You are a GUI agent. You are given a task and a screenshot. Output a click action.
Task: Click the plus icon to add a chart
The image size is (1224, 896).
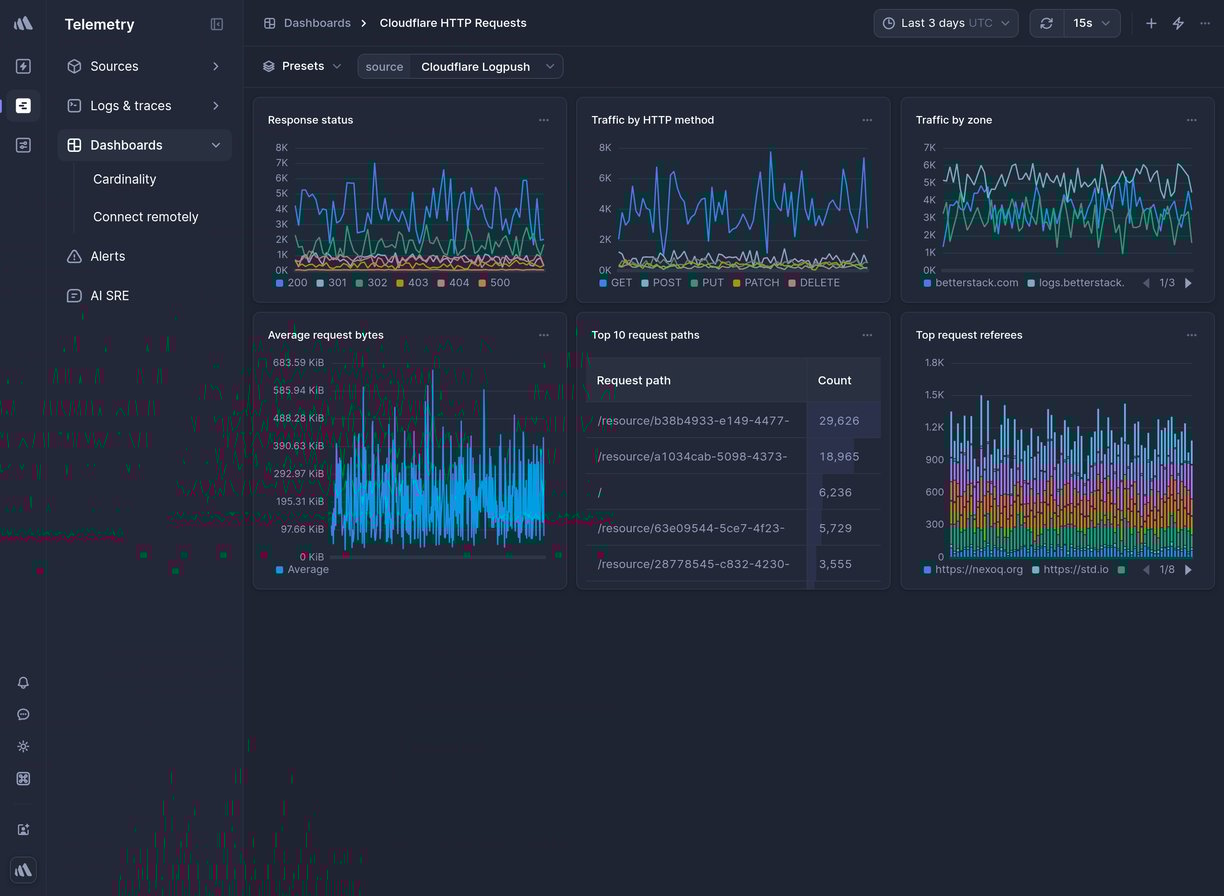1151,23
